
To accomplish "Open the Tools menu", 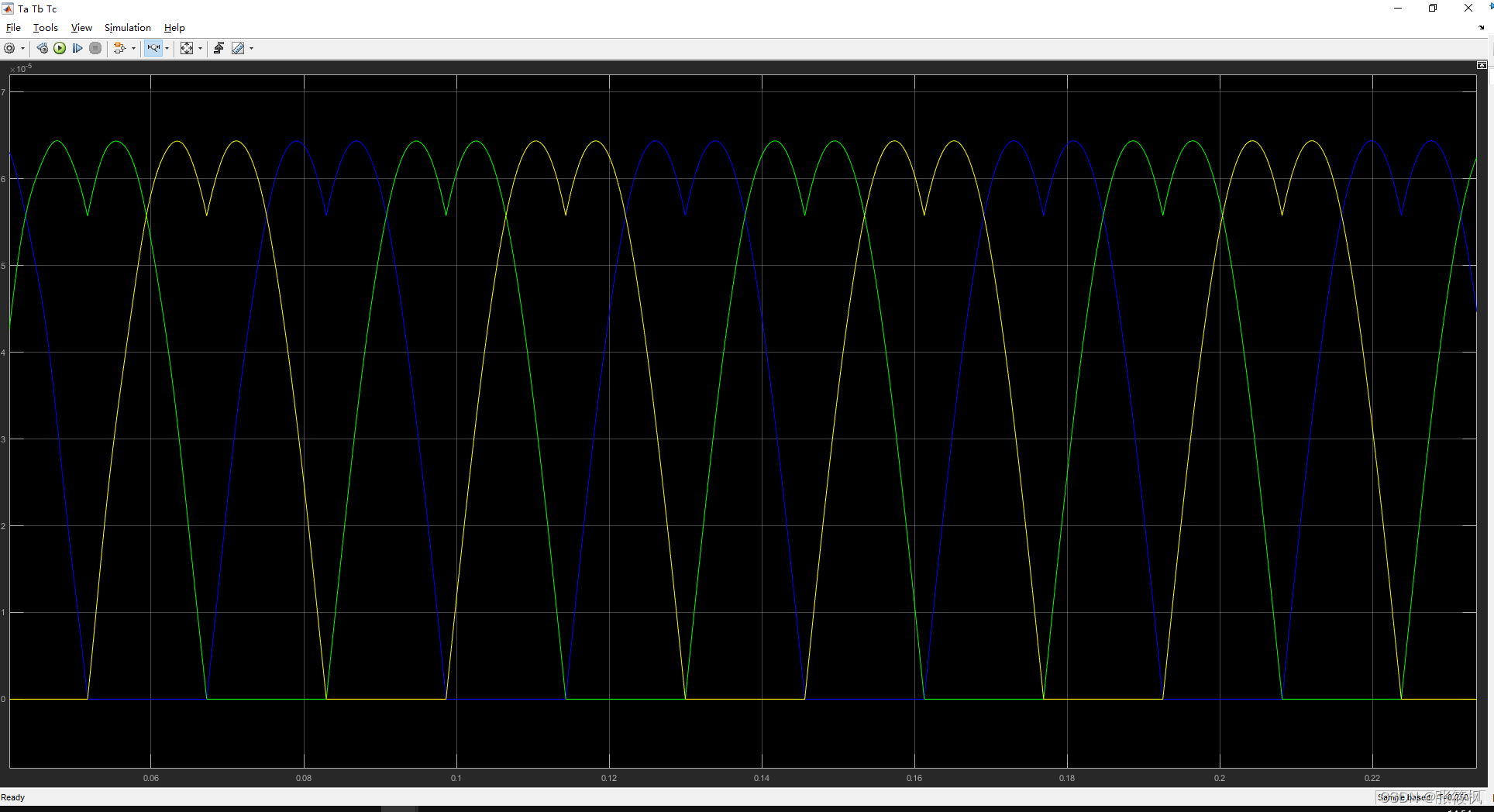I will click(x=46, y=28).
